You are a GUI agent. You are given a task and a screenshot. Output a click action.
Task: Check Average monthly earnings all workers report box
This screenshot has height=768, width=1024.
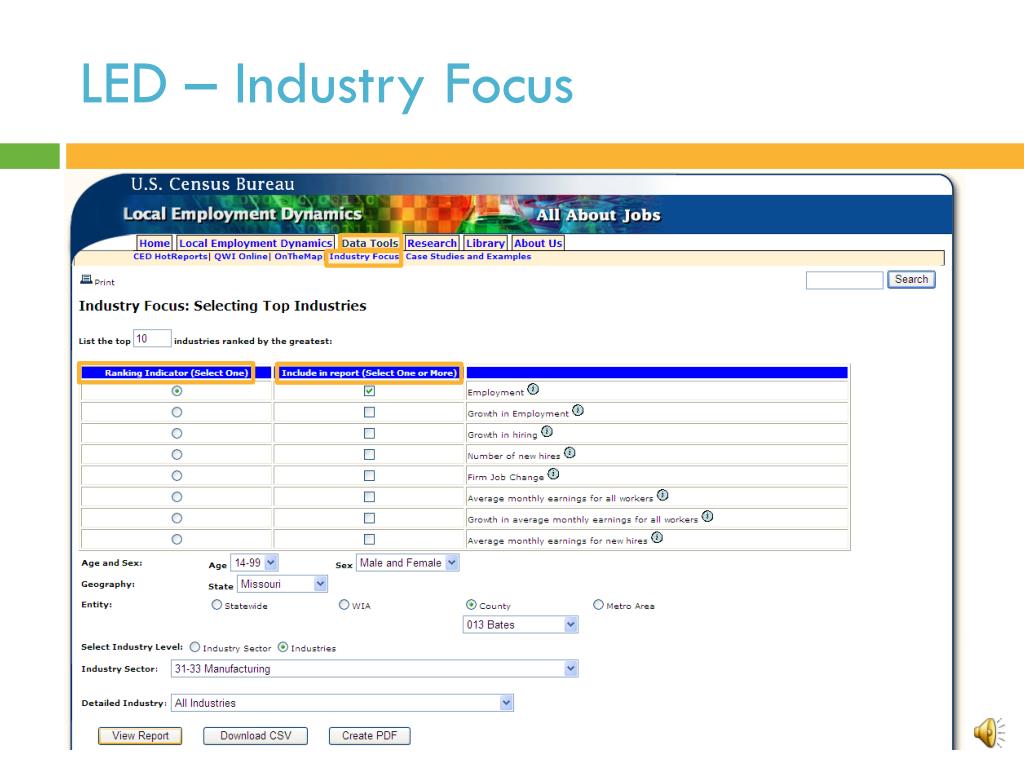(370, 497)
